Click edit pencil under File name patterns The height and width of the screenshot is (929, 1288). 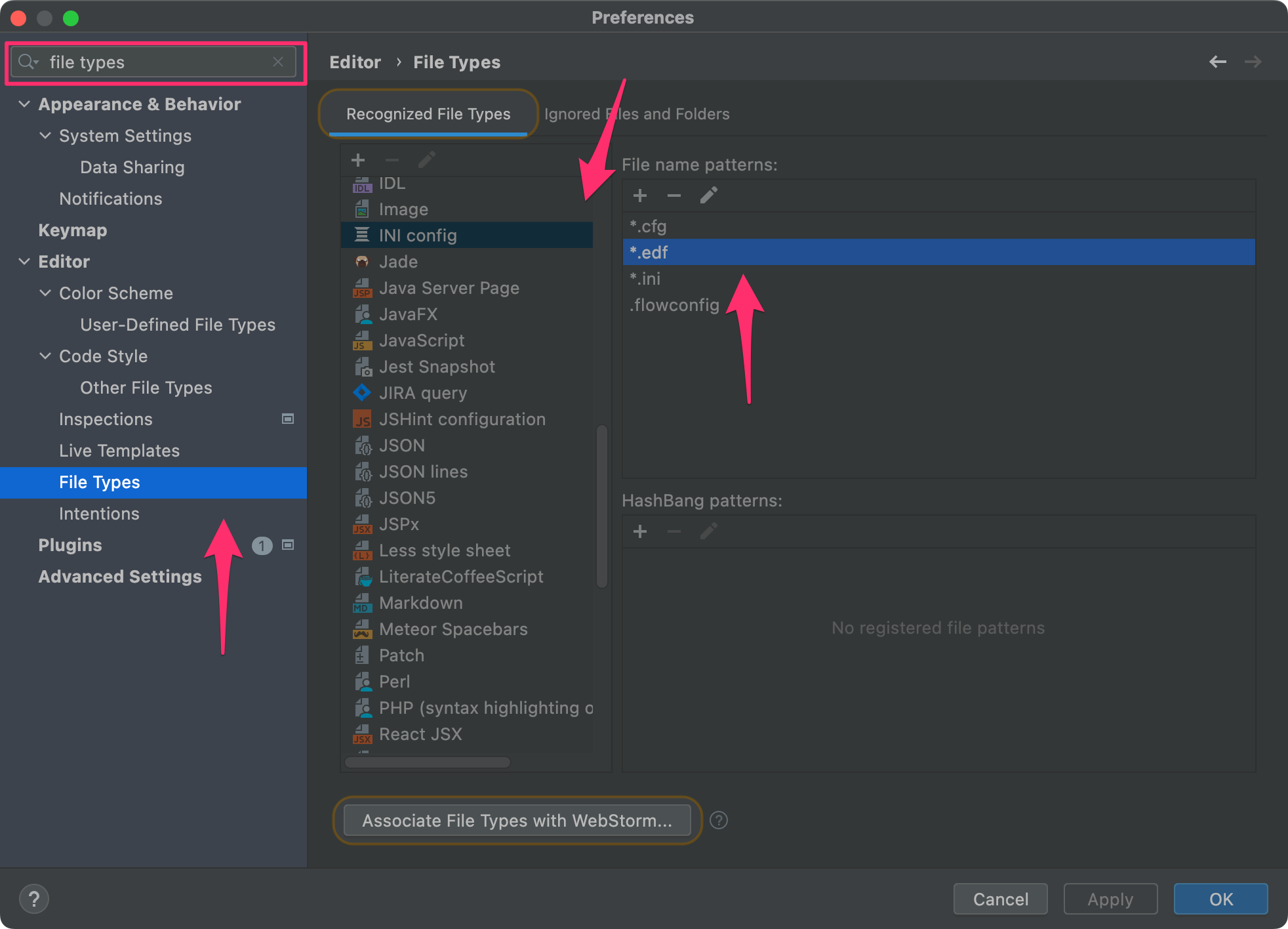[x=708, y=196]
